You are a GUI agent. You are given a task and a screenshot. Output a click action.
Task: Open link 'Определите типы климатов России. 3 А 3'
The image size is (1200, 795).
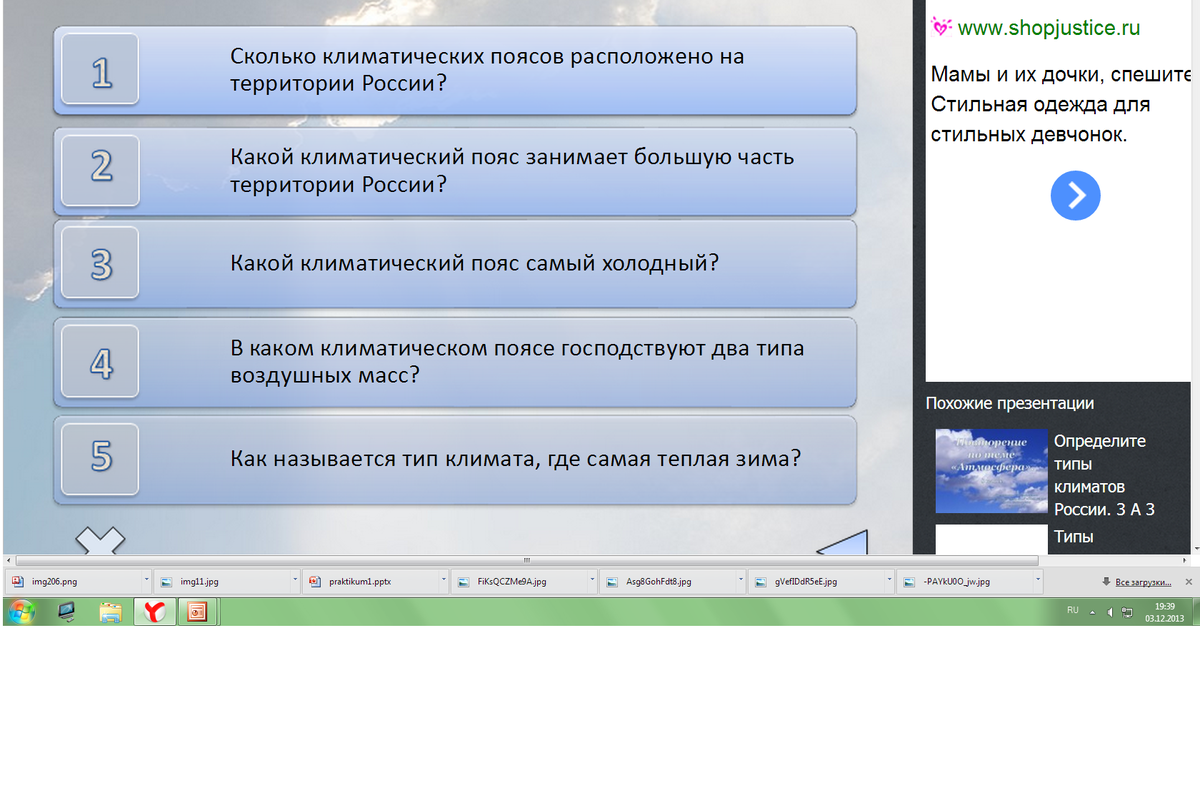(1104, 475)
